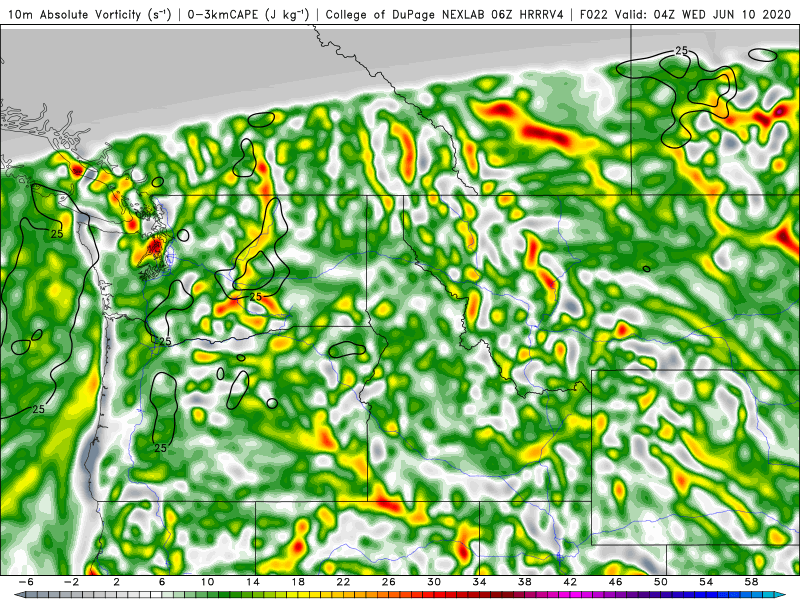The width and height of the screenshot is (800, 600).
Task: Click the -6 color bar label
Action: click(26, 582)
